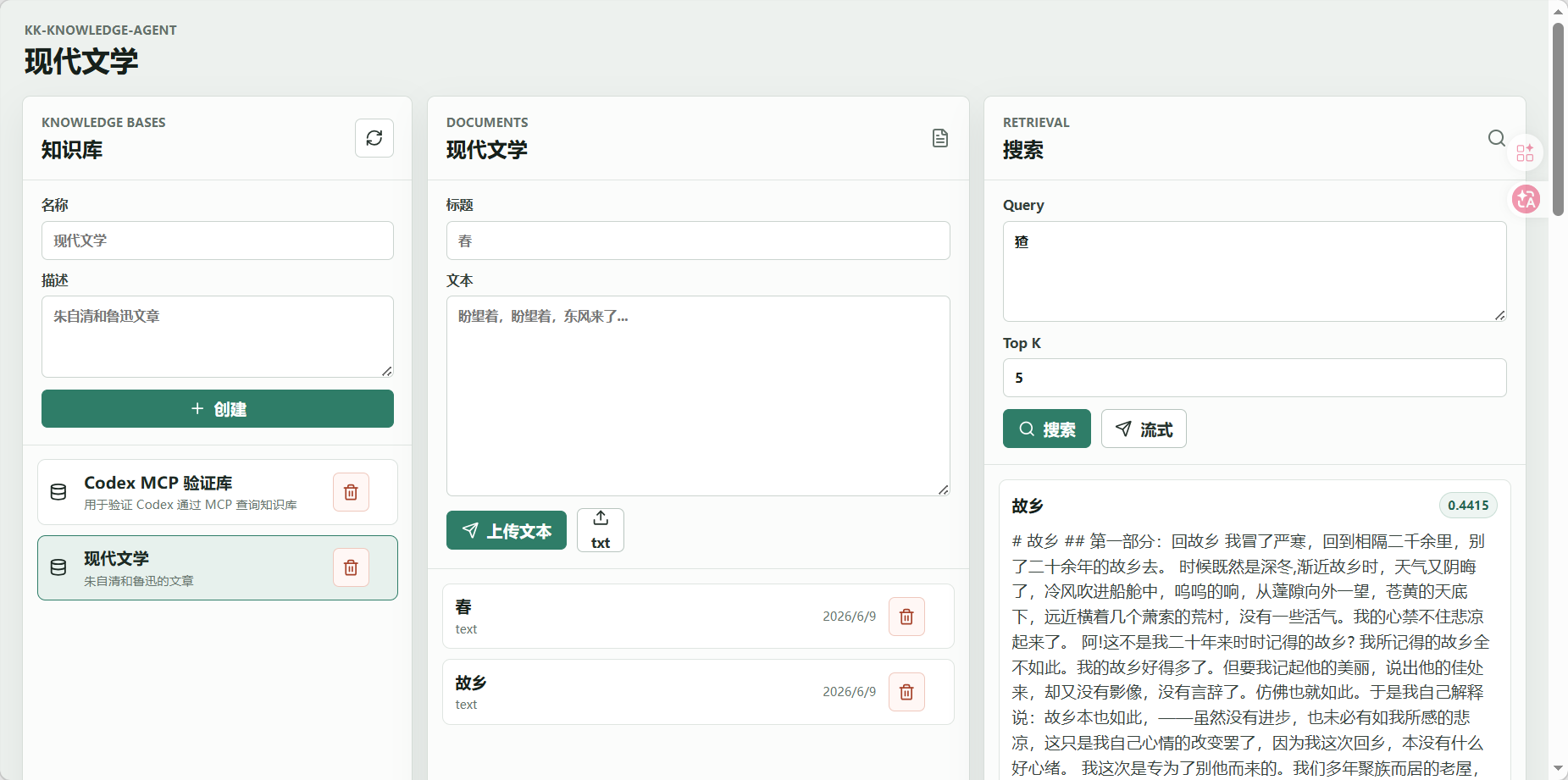Screen dimensions: 1568x780
Task: Open the pink grid sparkle floating icon
Action: (x=1526, y=153)
